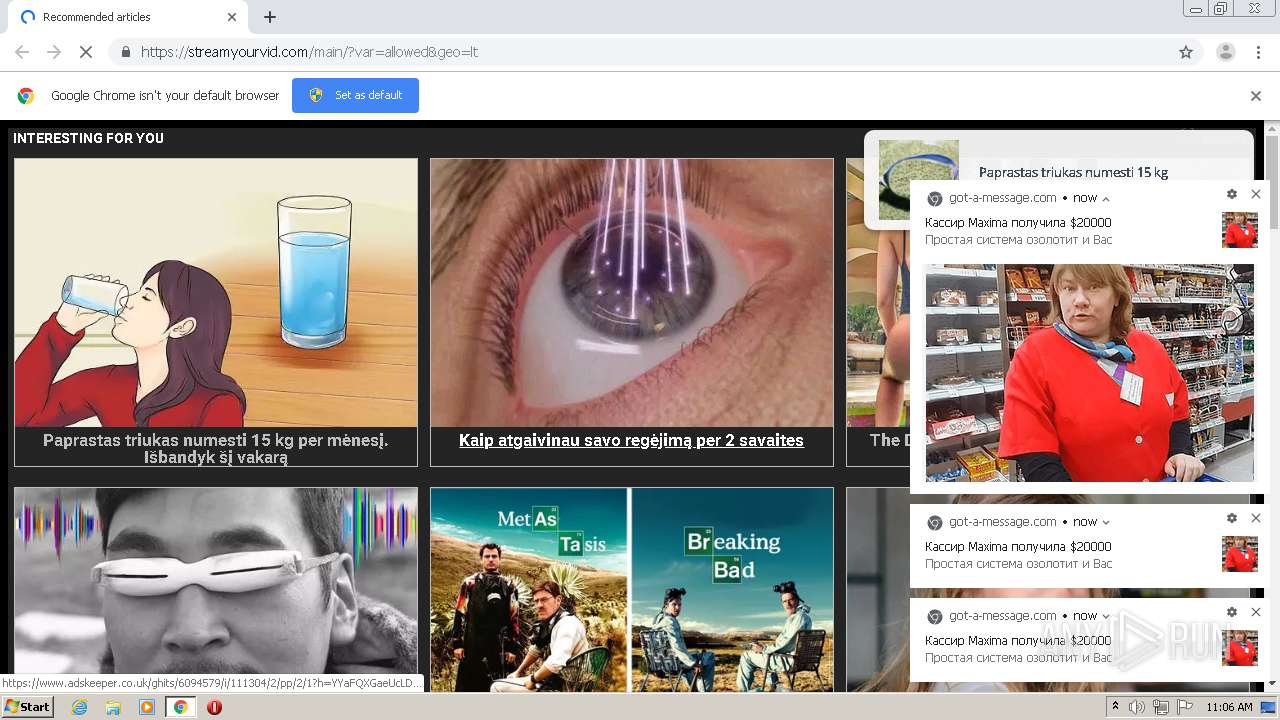Click the padlock site info icon
Image resolution: width=1280 pixels, height=720 pixels.
coord(125,52)
